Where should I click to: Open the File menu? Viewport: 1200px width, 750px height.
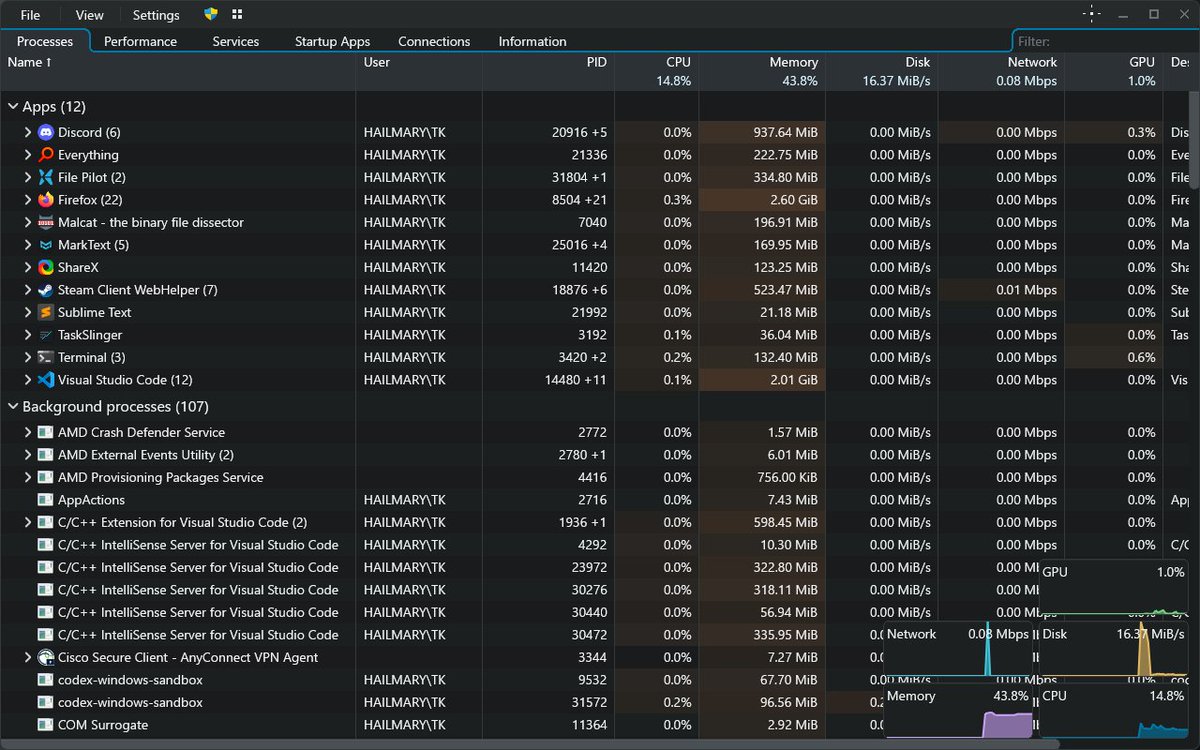coord(30,15)
